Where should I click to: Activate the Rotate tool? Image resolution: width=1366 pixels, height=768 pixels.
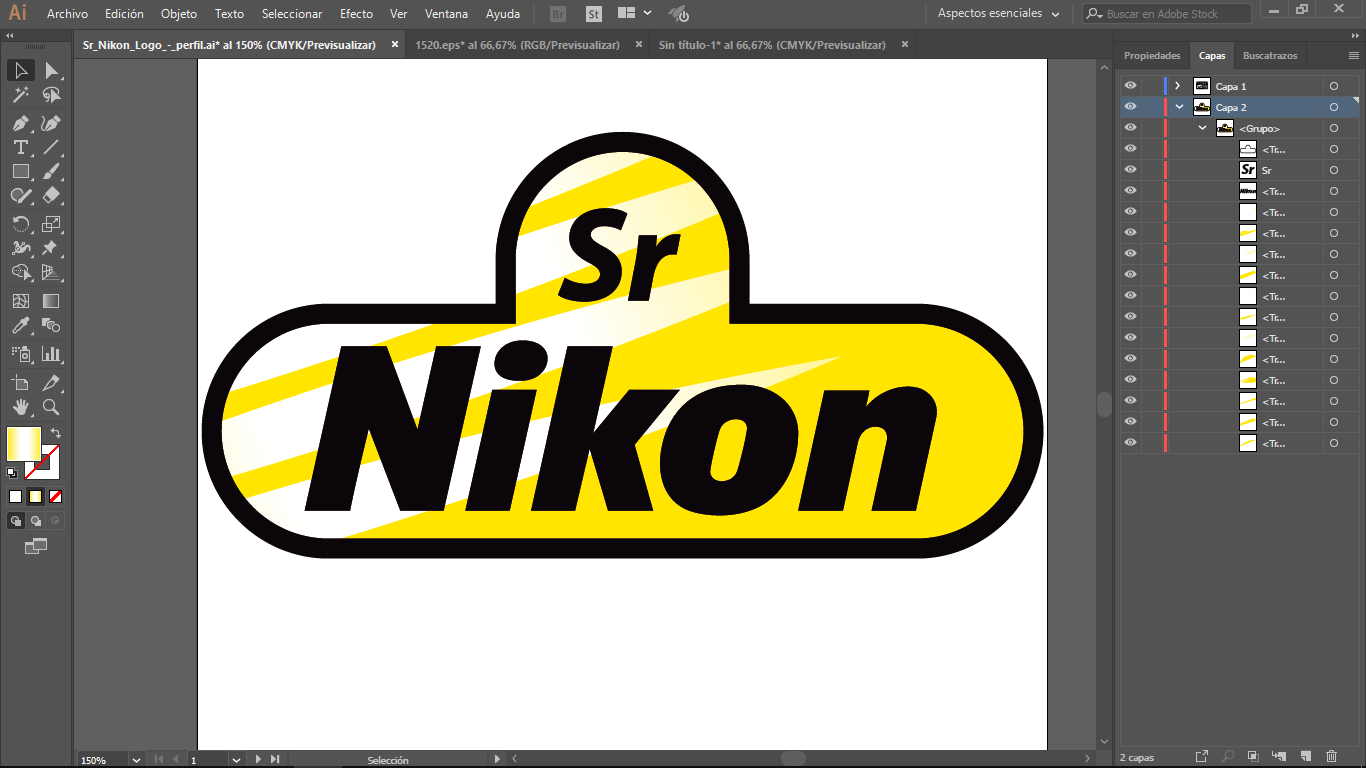[21, 223]
